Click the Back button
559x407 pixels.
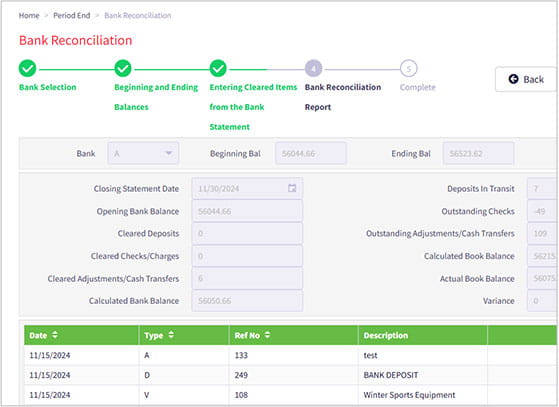(526, 79)
